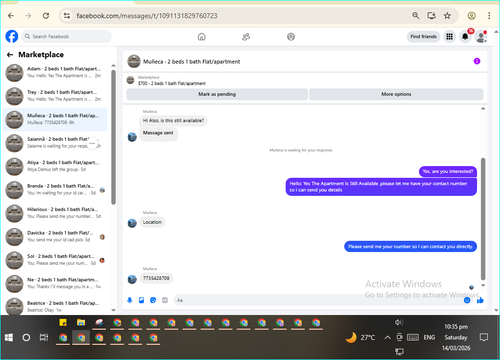Open conversation info purple icon
Image resolution: width=500 pixels, height=360 pixels.
click(477, 61)
